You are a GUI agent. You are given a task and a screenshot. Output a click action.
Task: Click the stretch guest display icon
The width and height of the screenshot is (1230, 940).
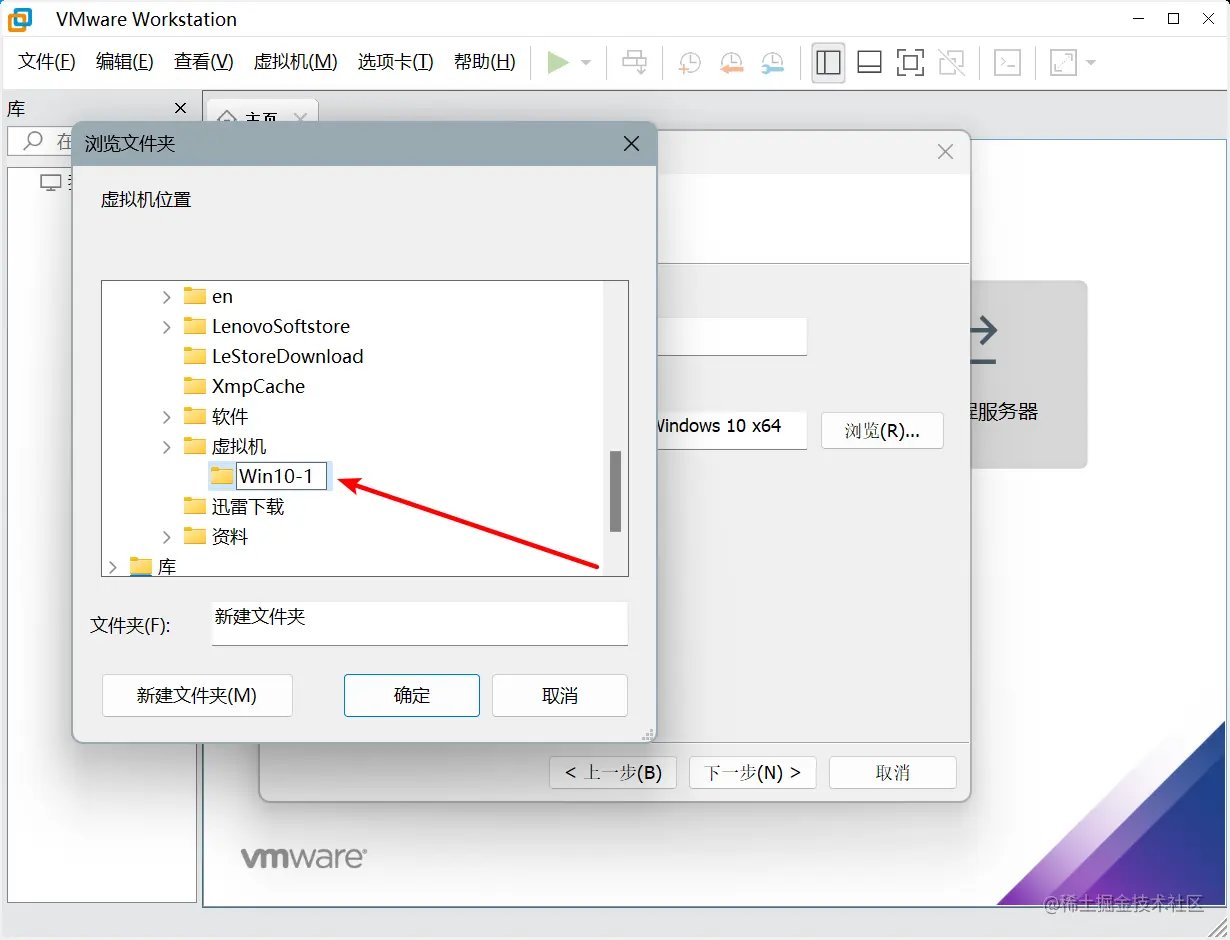[x=1062, y=63]
